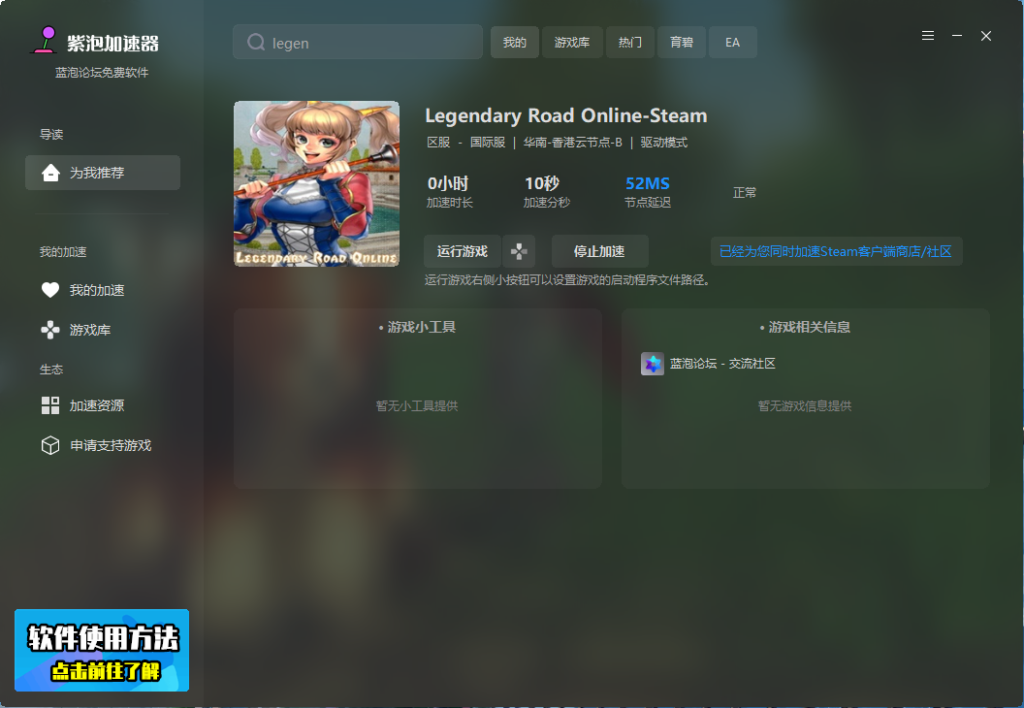Focus the search field containing legen
Image resolution: width=1024 pixels, height=708 pixels.
pos(358,42)
